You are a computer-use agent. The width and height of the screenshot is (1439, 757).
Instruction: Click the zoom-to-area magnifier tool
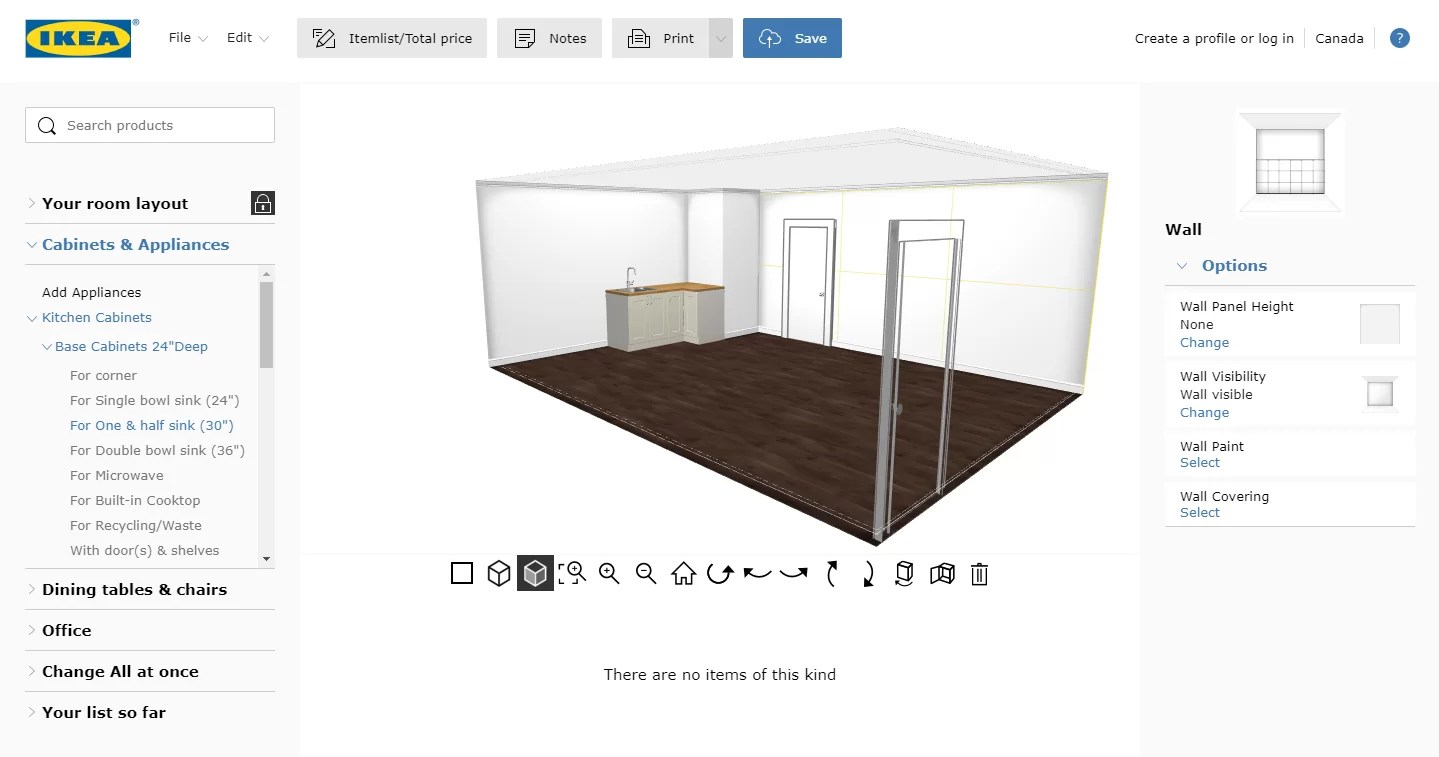573,573
